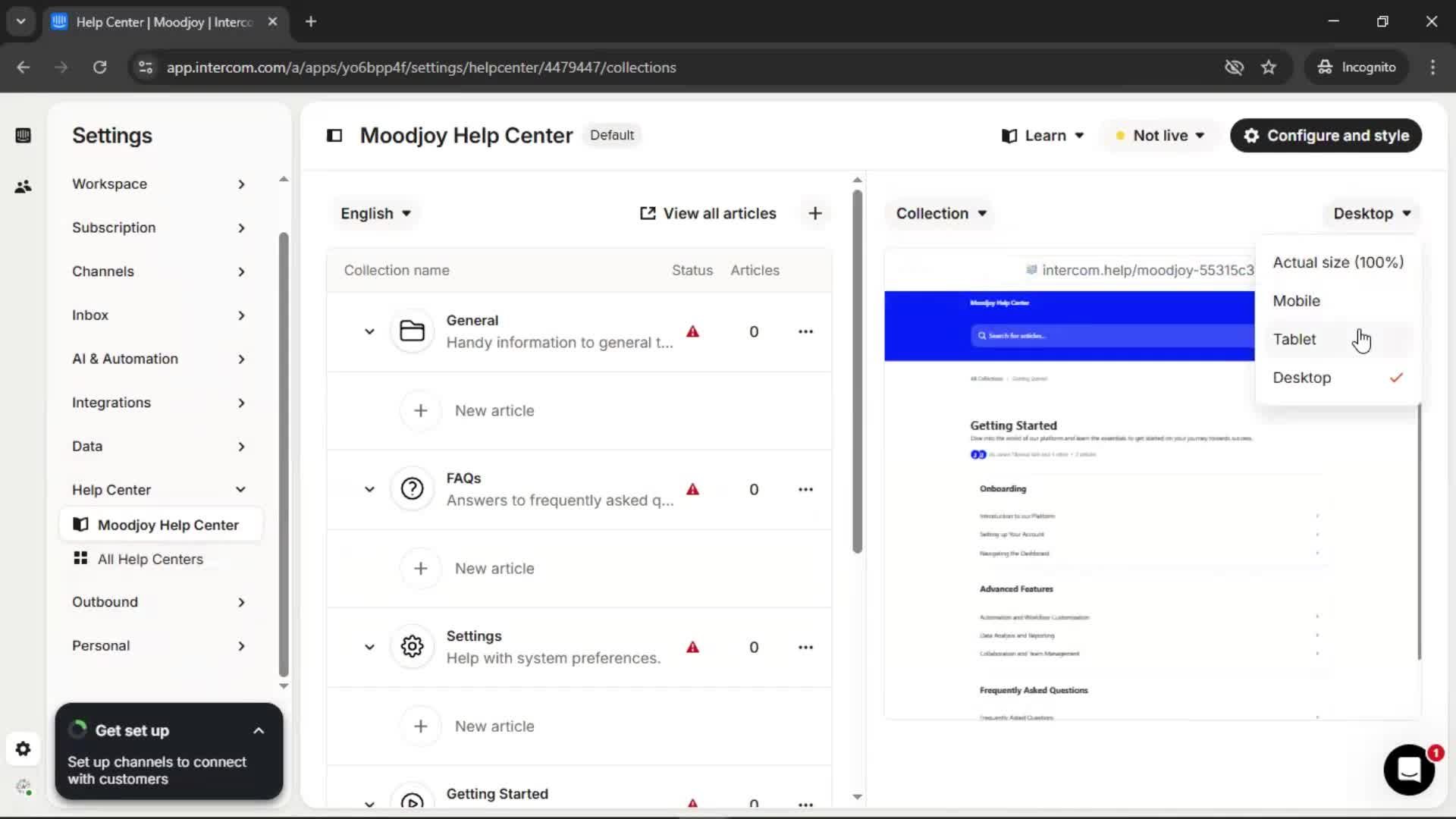The height and width of the screenshot is (819, 1456).
Task: Open a new browser tab
Action: pyautogui.click(x=311, y=22)
